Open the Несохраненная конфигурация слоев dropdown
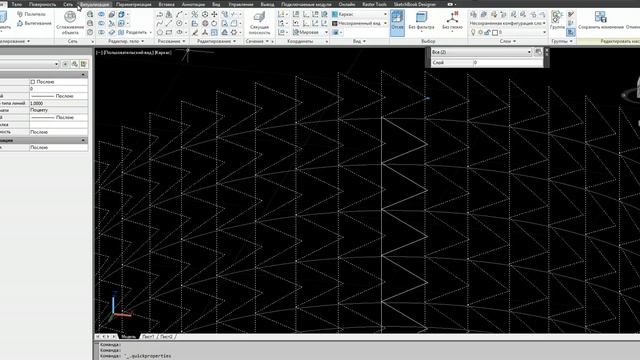This screenshot has height=360, width=640. (x=507, y=23)
